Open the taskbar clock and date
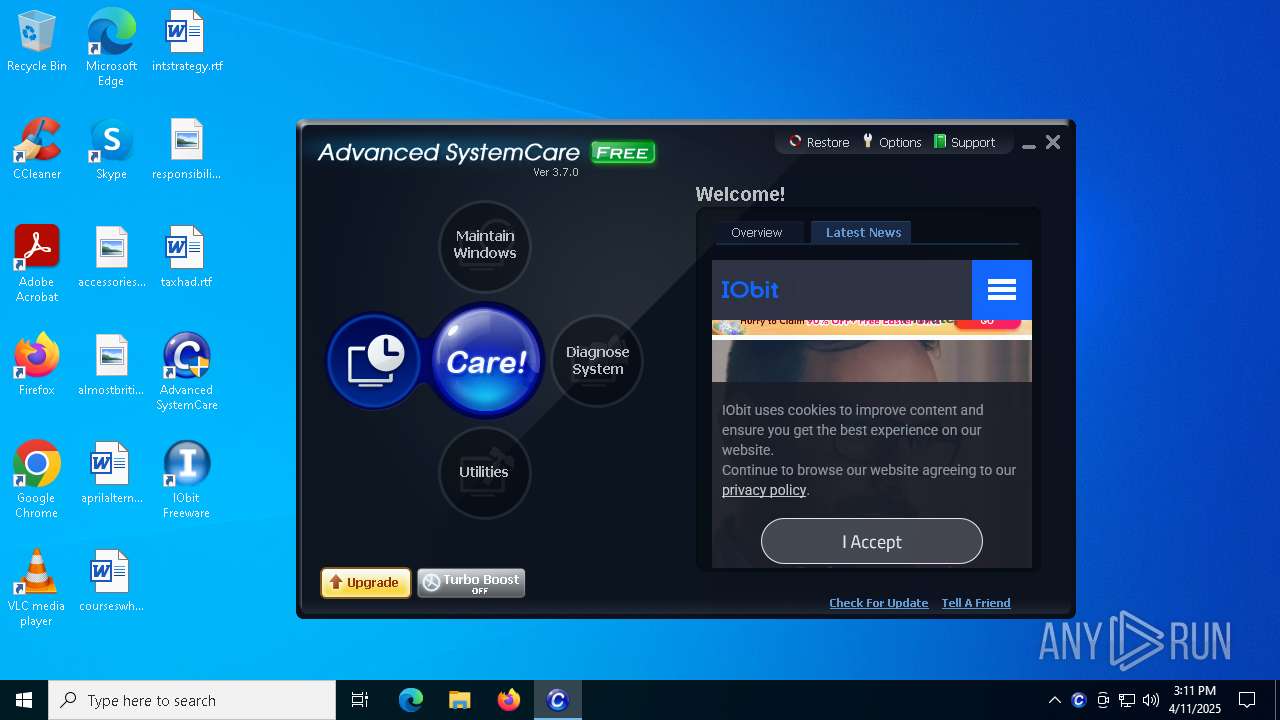1280x720 pixels. tap(1195, 700)
